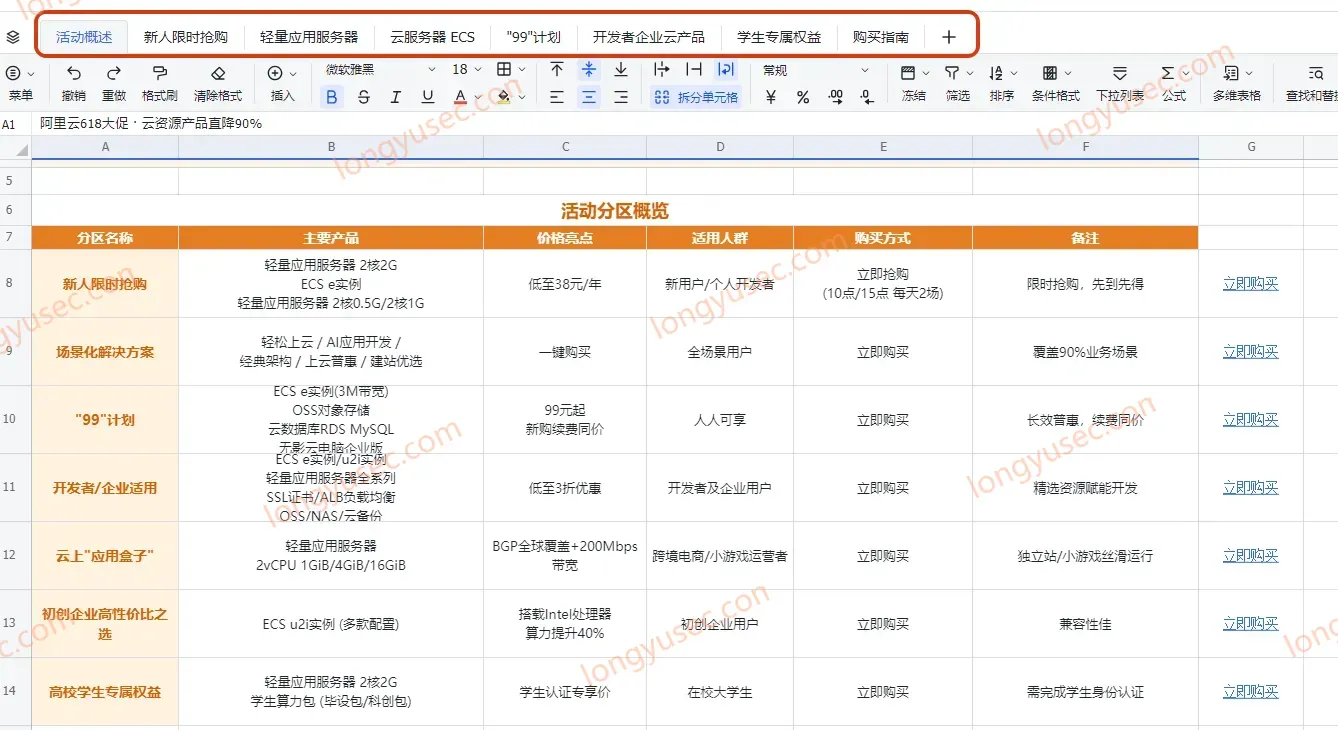Decrease decimal places
Screen dimensions: 1338x730
pos(867,97)
